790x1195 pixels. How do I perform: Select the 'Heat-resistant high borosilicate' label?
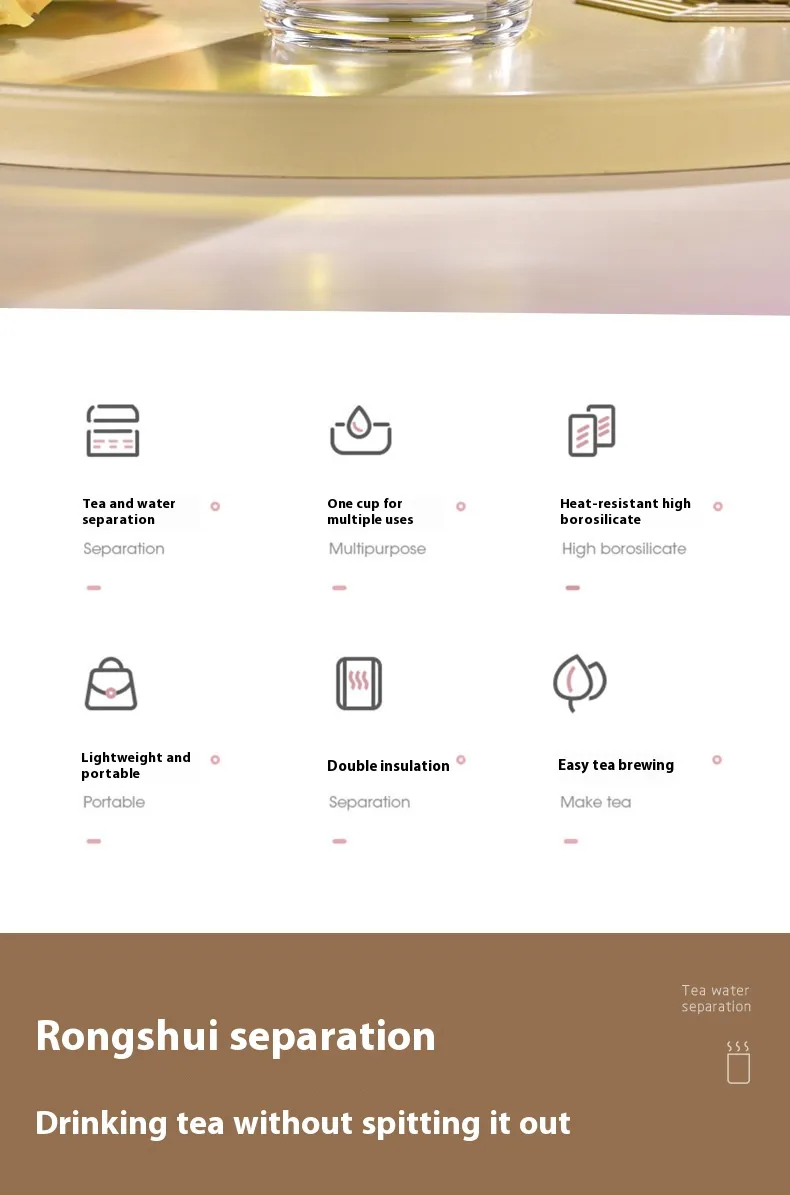(x=625, y=511)
